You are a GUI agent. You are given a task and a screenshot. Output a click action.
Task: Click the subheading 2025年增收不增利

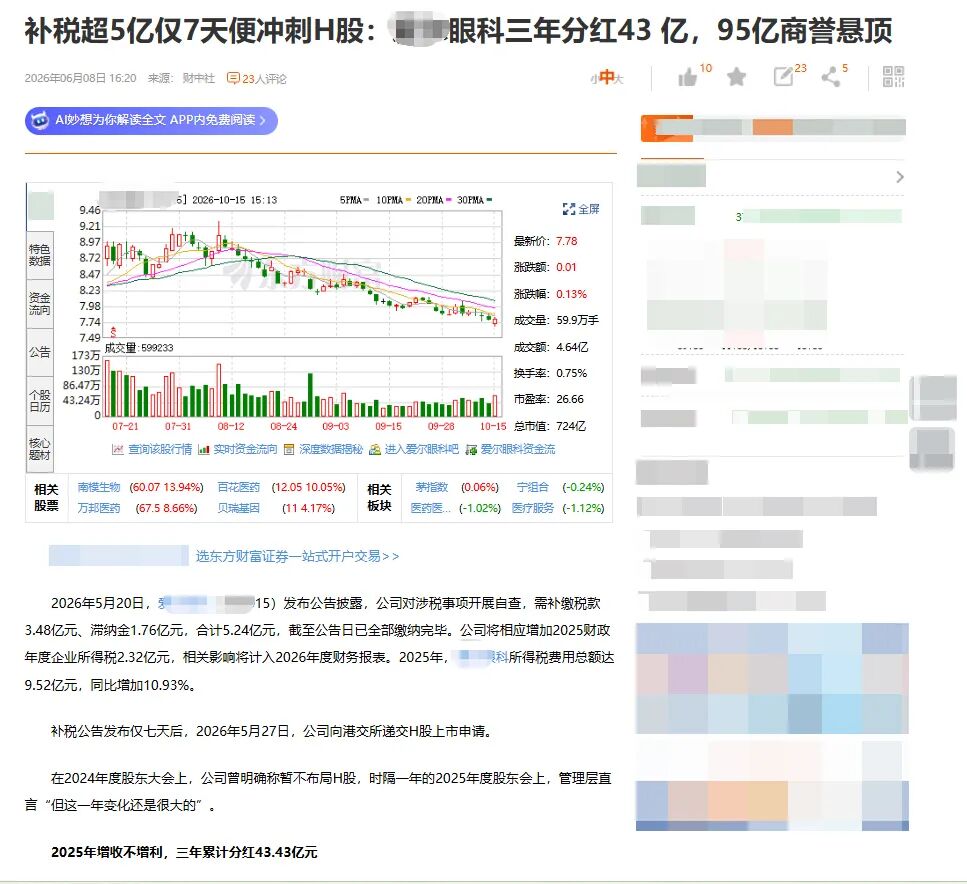pos(107,853)
